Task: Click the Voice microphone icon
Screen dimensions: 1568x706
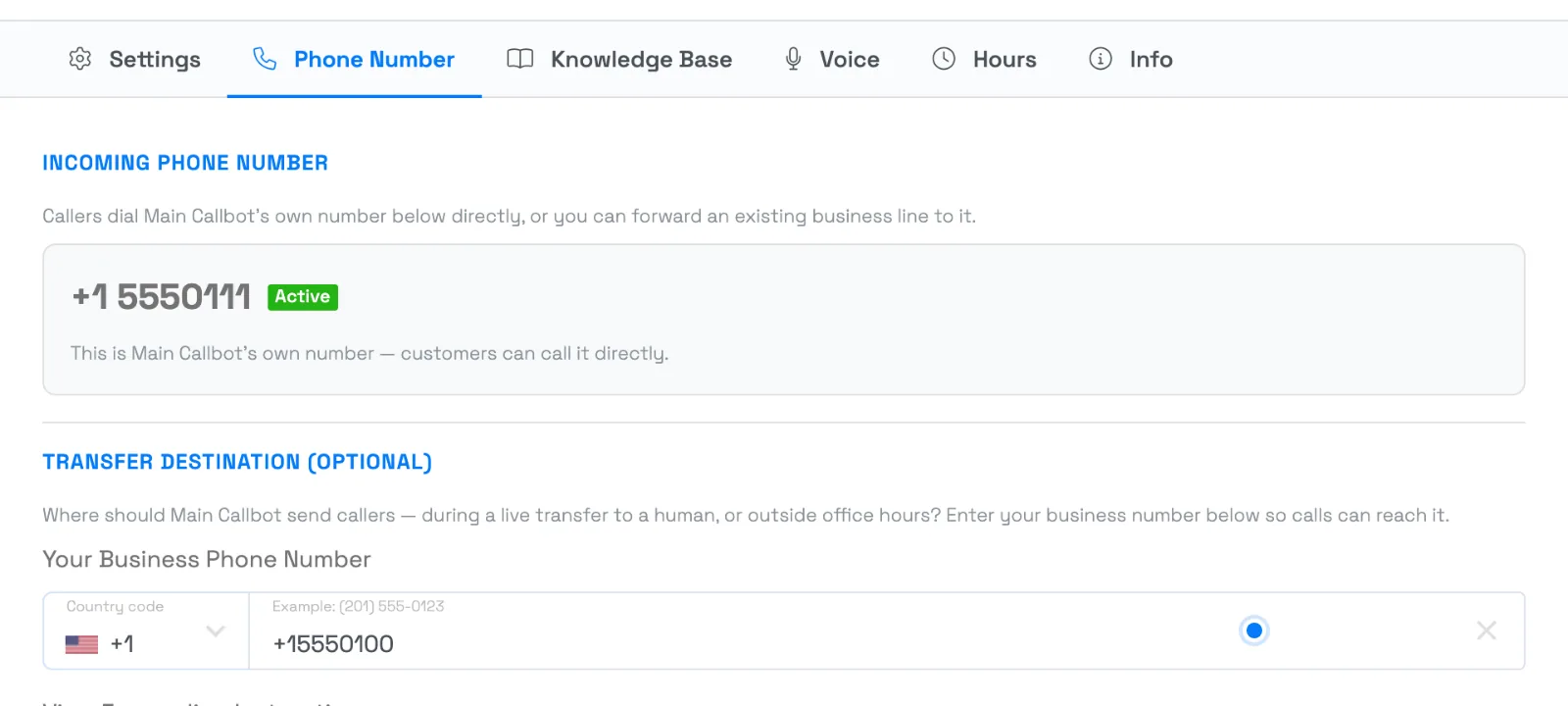Action: click(x=794, y=59)
